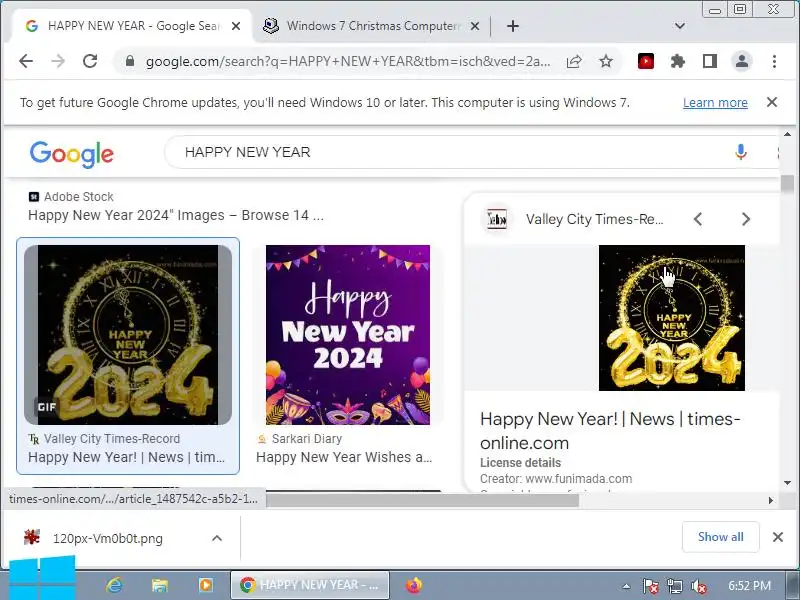Open Firefox from the taskbar
Image resolution: width=800 pixels, height=600 pixels.
pos(414,585)
